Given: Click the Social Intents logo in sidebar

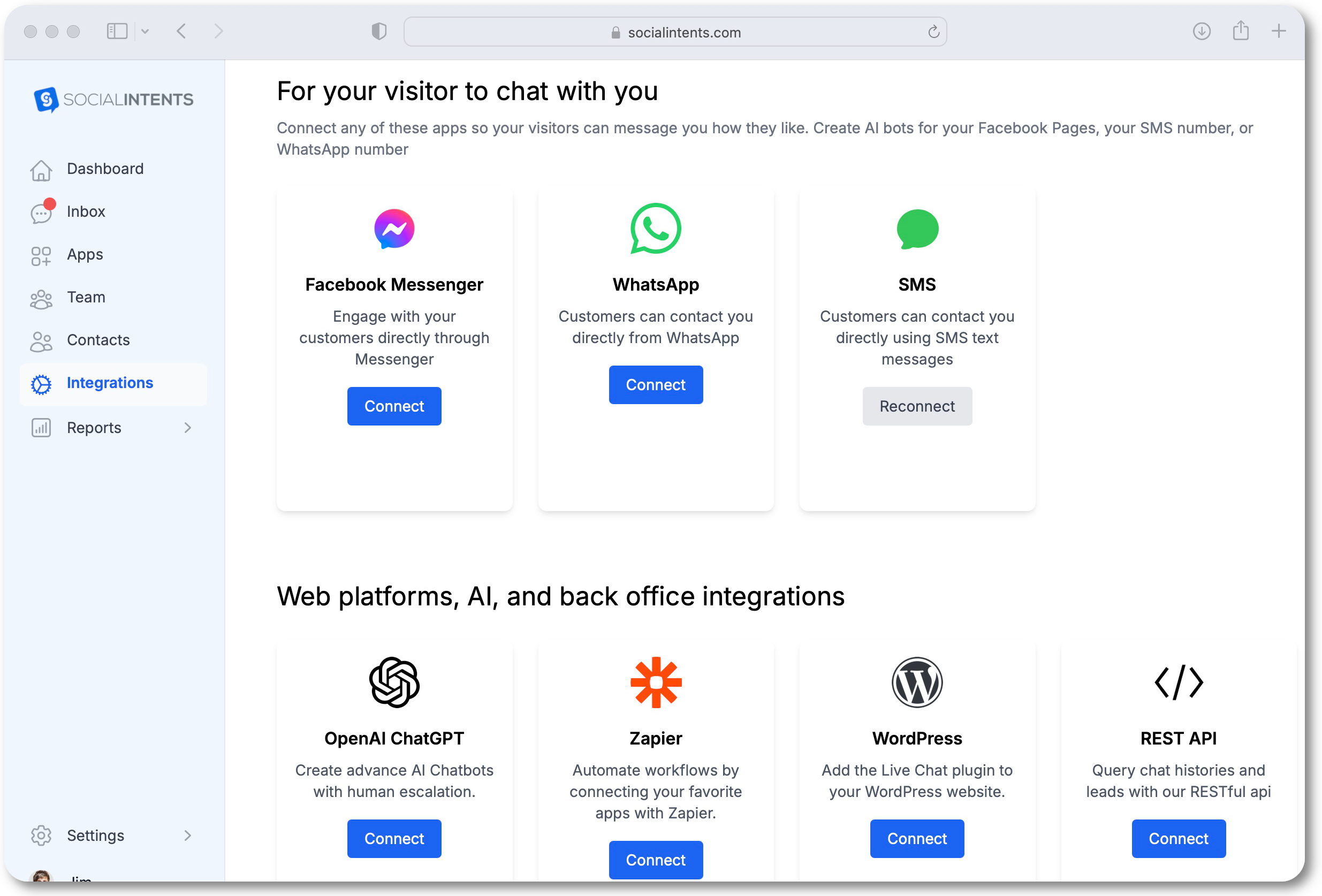Looking at the screenshot, I should point(112,99).
